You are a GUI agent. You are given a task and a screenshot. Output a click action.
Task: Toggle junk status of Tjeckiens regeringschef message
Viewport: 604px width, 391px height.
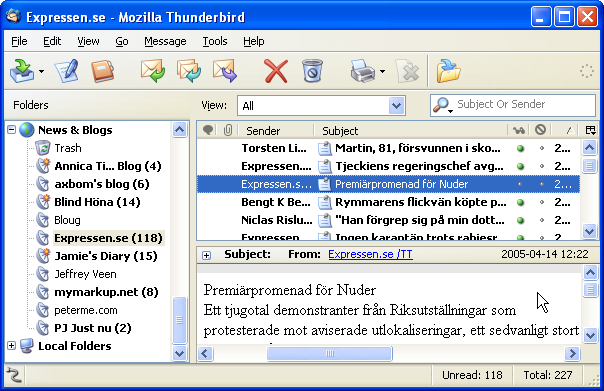click(x=542, y=166)
